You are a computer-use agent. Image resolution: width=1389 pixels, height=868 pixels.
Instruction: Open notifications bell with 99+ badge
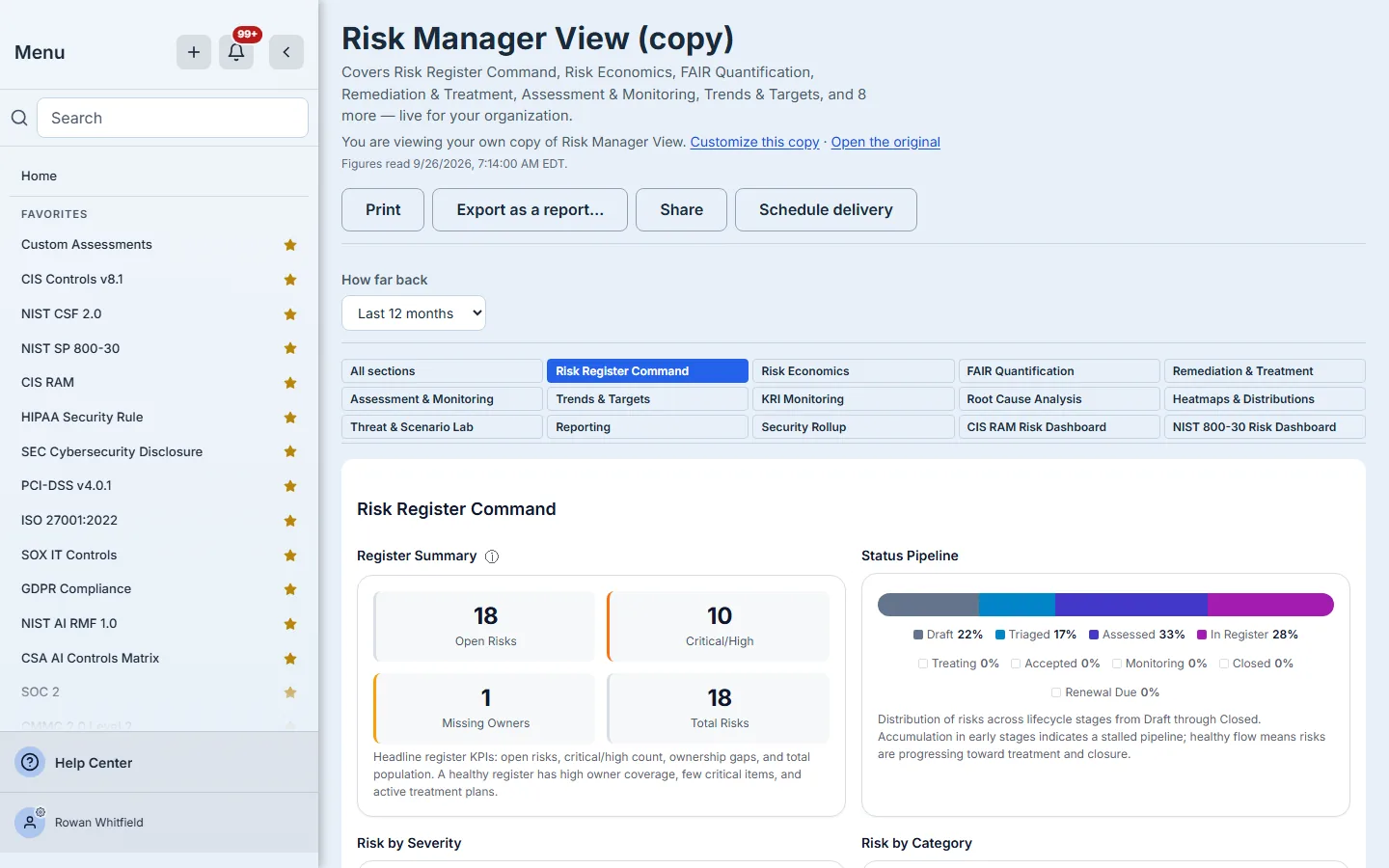(236, 52)
